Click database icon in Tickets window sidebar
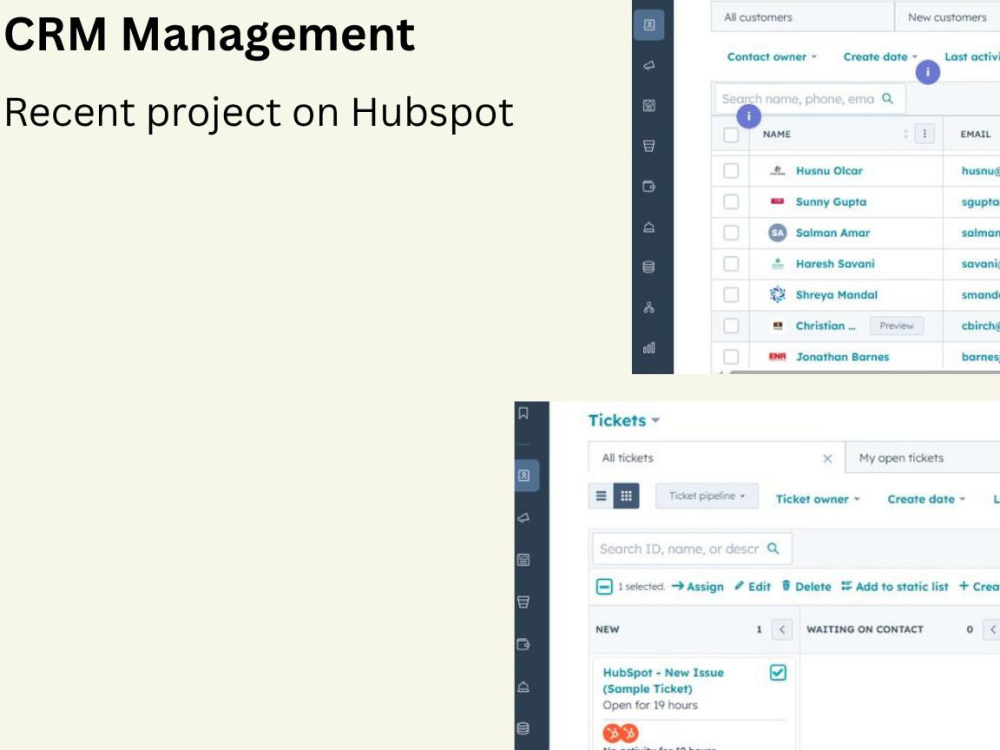 click(x=524, y=728)
